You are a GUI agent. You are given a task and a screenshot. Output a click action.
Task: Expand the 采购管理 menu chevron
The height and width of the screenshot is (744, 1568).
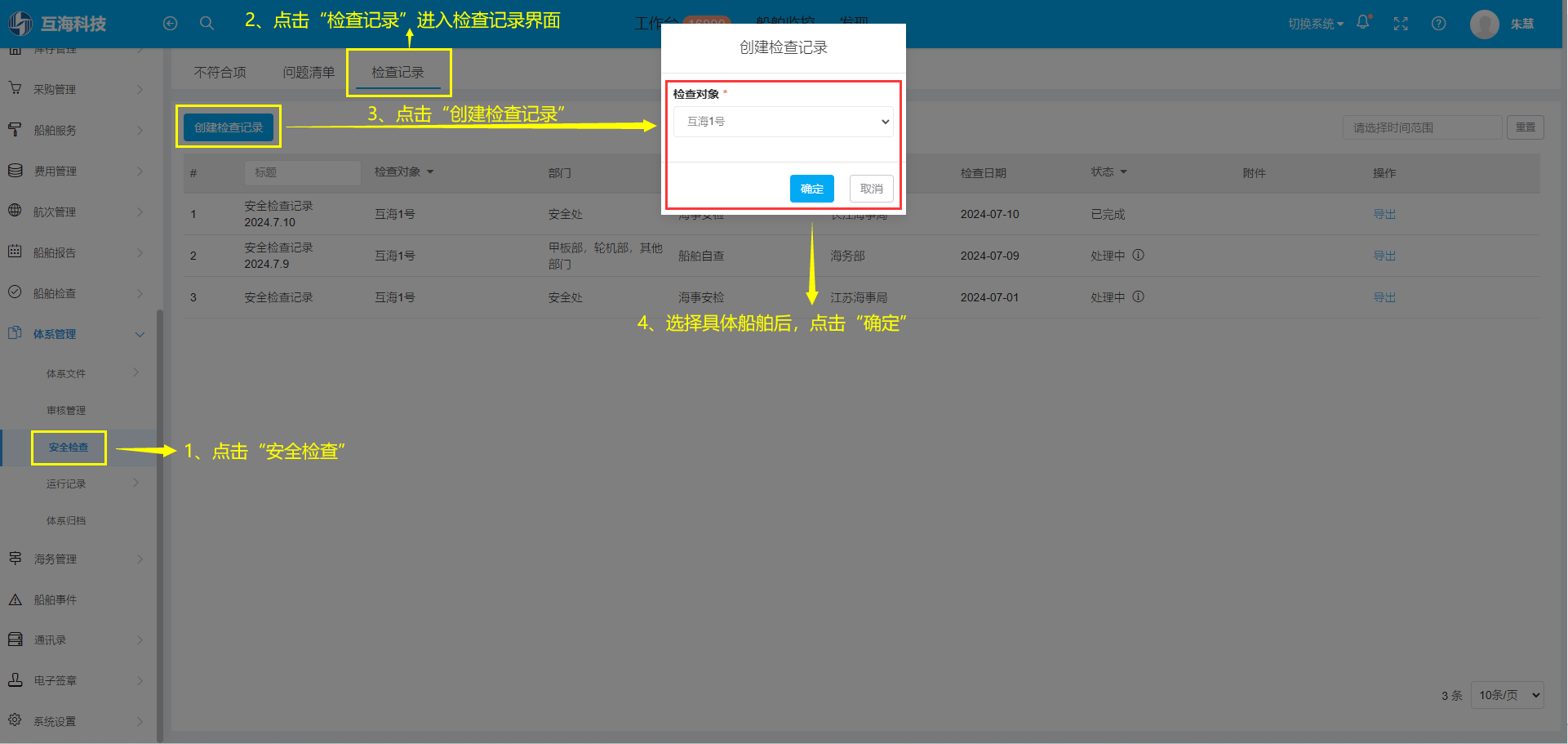pyautogui.click(x=140, y=89)
